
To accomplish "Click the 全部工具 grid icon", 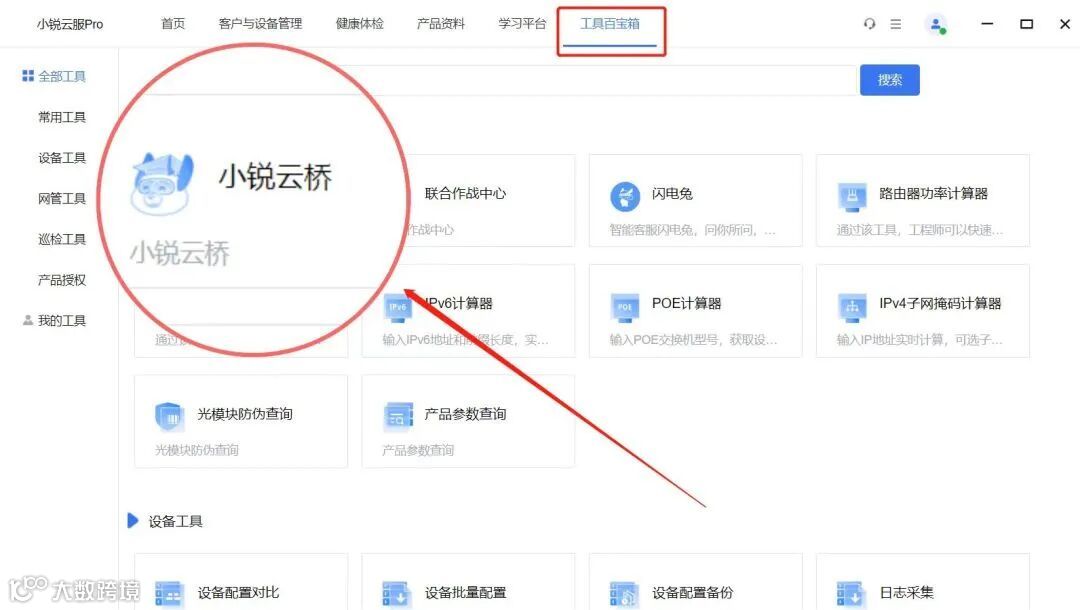I will 28,76.
